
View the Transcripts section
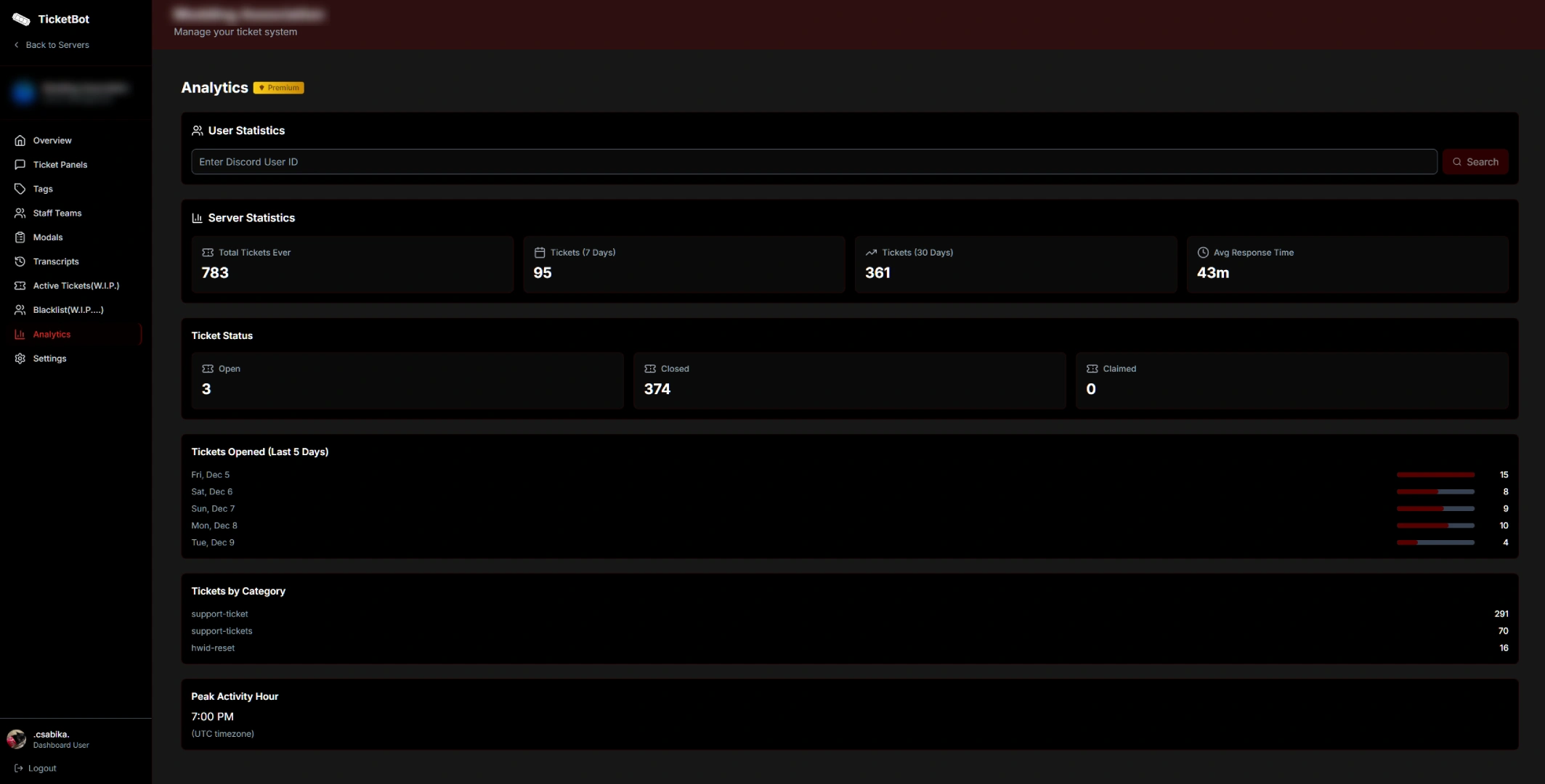click(55, 261)
